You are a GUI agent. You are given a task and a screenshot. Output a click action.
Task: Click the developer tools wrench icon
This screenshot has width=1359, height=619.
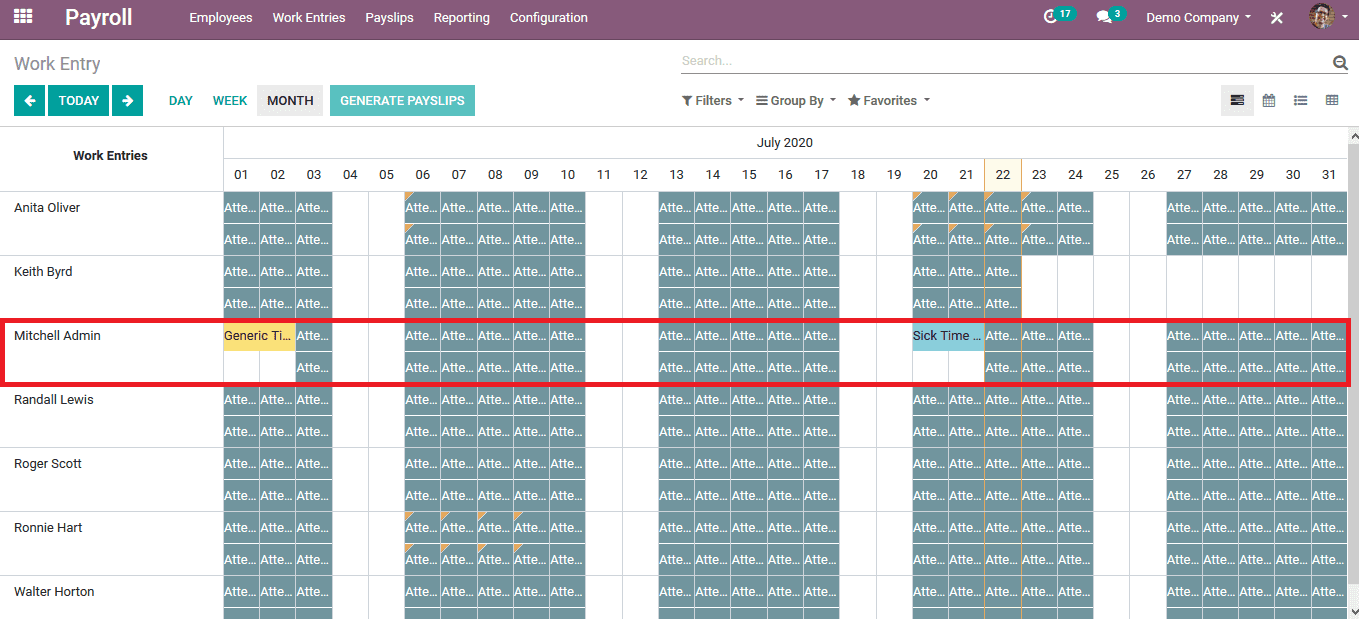pyautogui.click(x=1276, y=17)
